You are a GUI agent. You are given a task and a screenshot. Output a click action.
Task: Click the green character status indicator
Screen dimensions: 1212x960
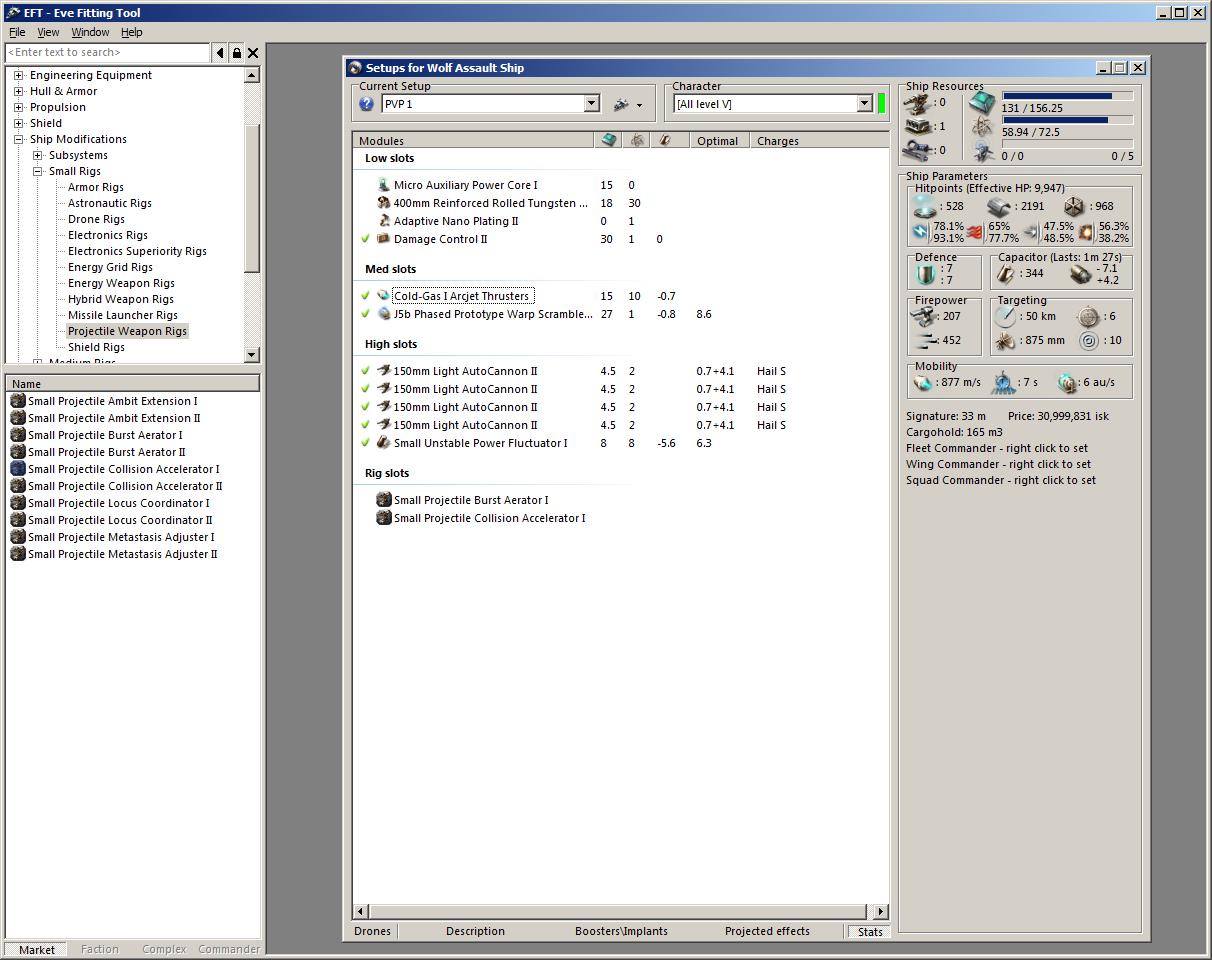click(882, 103)
